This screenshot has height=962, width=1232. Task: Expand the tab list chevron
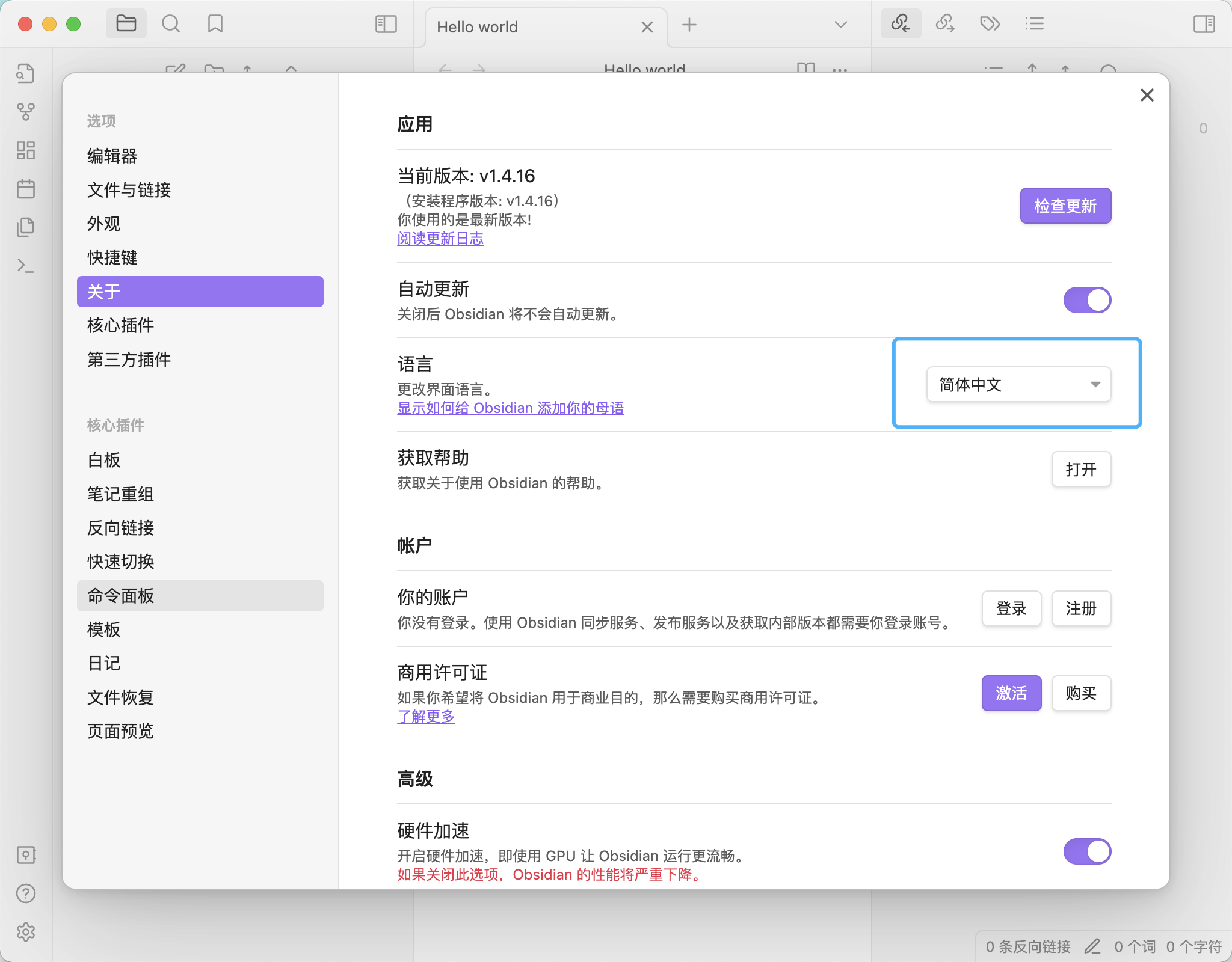point(840,25)
